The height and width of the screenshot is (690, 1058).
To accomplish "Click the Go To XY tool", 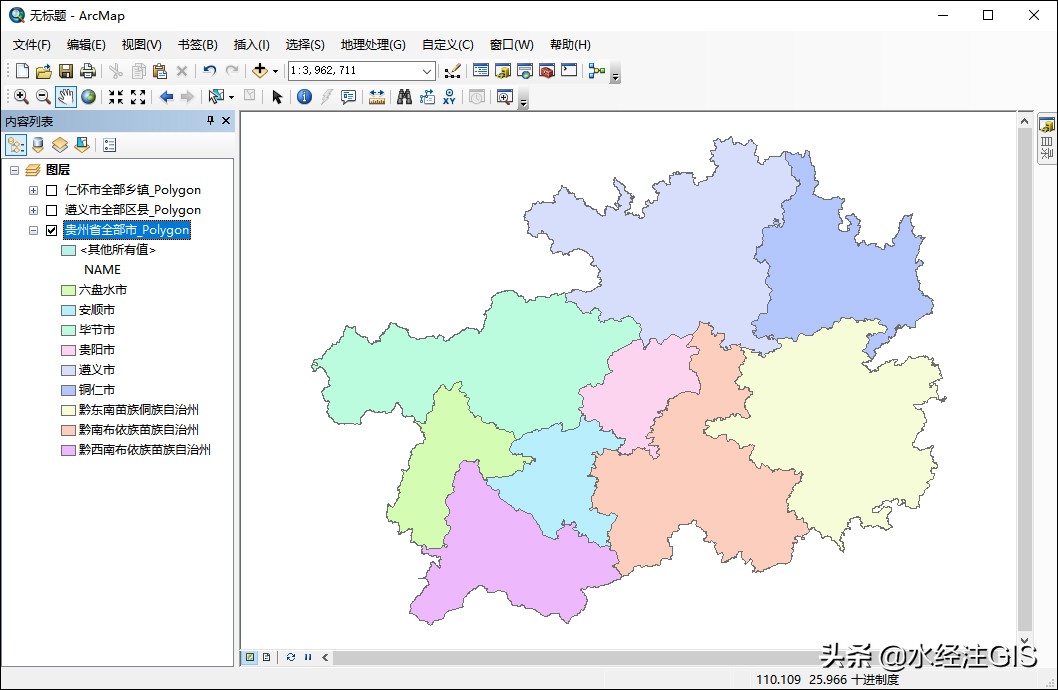I will coord(449,97).
